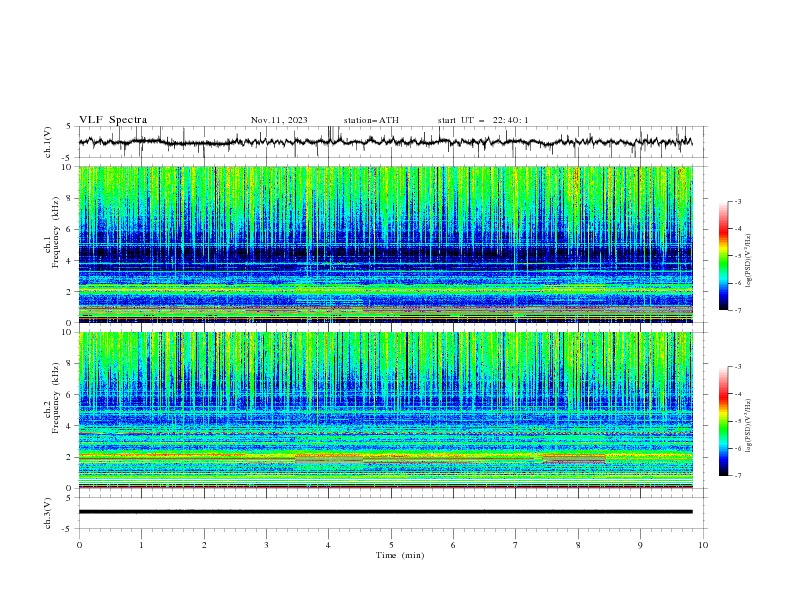Click the ch.2 PSD colorbar
The image size is (792, 612).
coord(723,421)
